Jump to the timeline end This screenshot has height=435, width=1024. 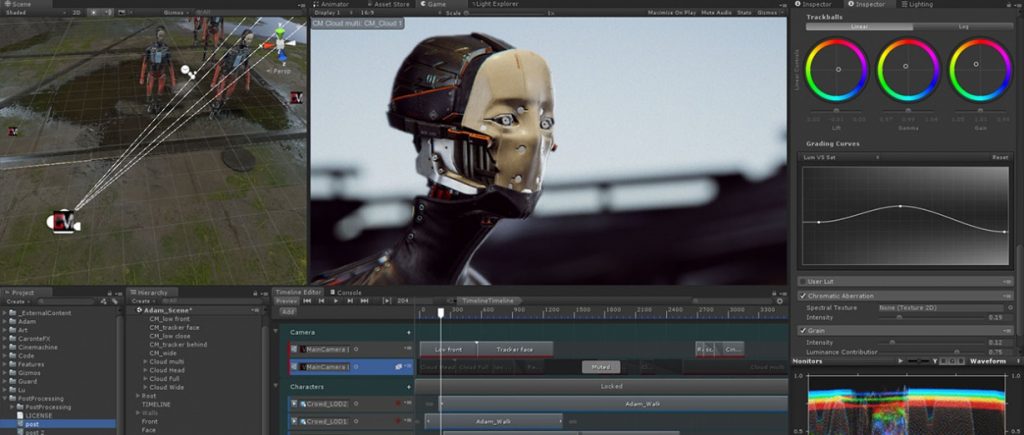[x=364, y=300]
